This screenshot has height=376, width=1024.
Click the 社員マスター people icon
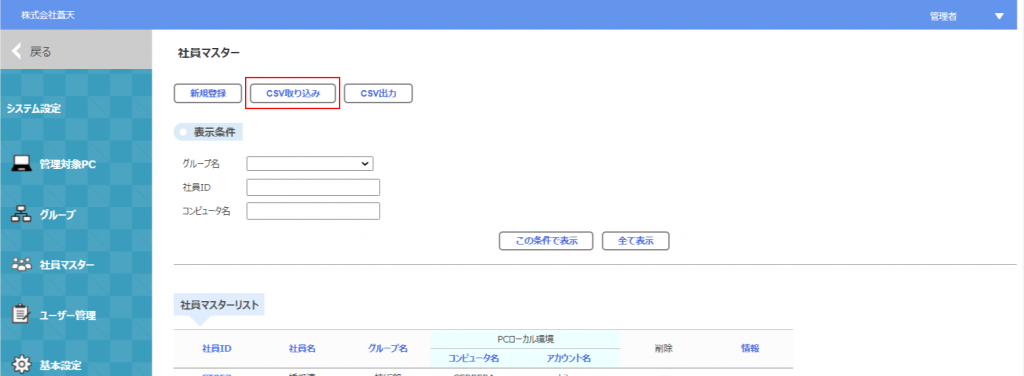pos(22,264)
